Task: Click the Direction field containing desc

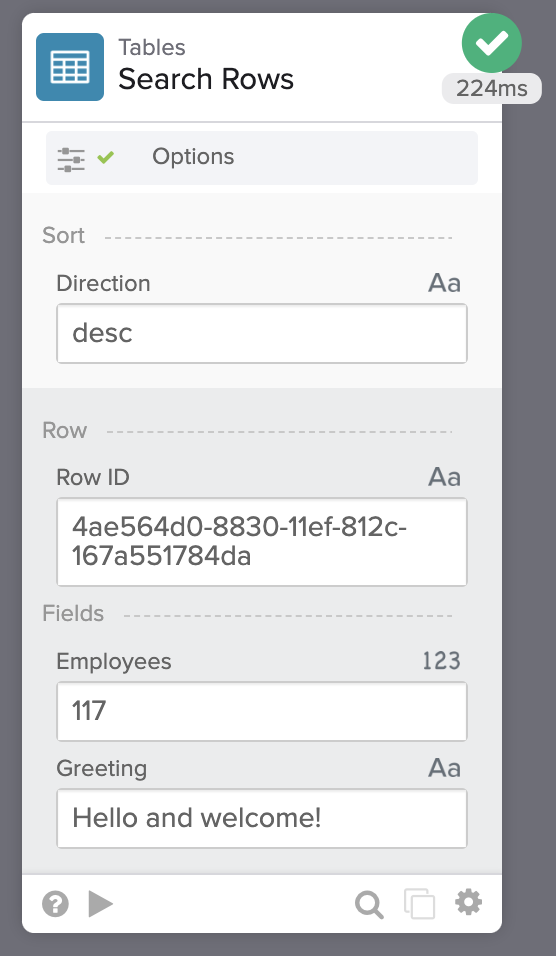Action: tap(262, 334)
